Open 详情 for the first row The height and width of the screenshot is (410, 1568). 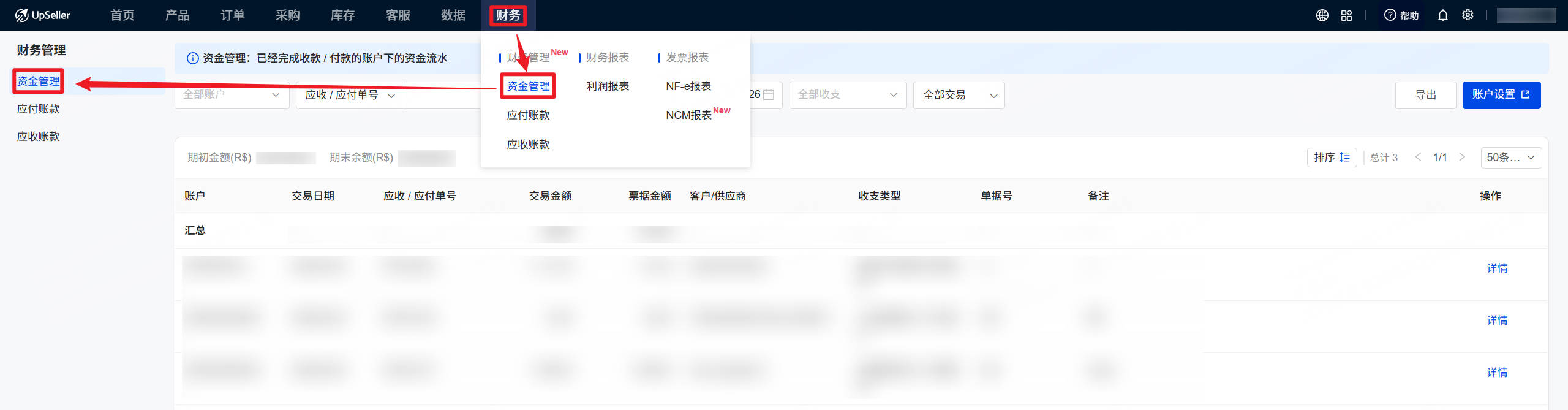(1497, 268)
